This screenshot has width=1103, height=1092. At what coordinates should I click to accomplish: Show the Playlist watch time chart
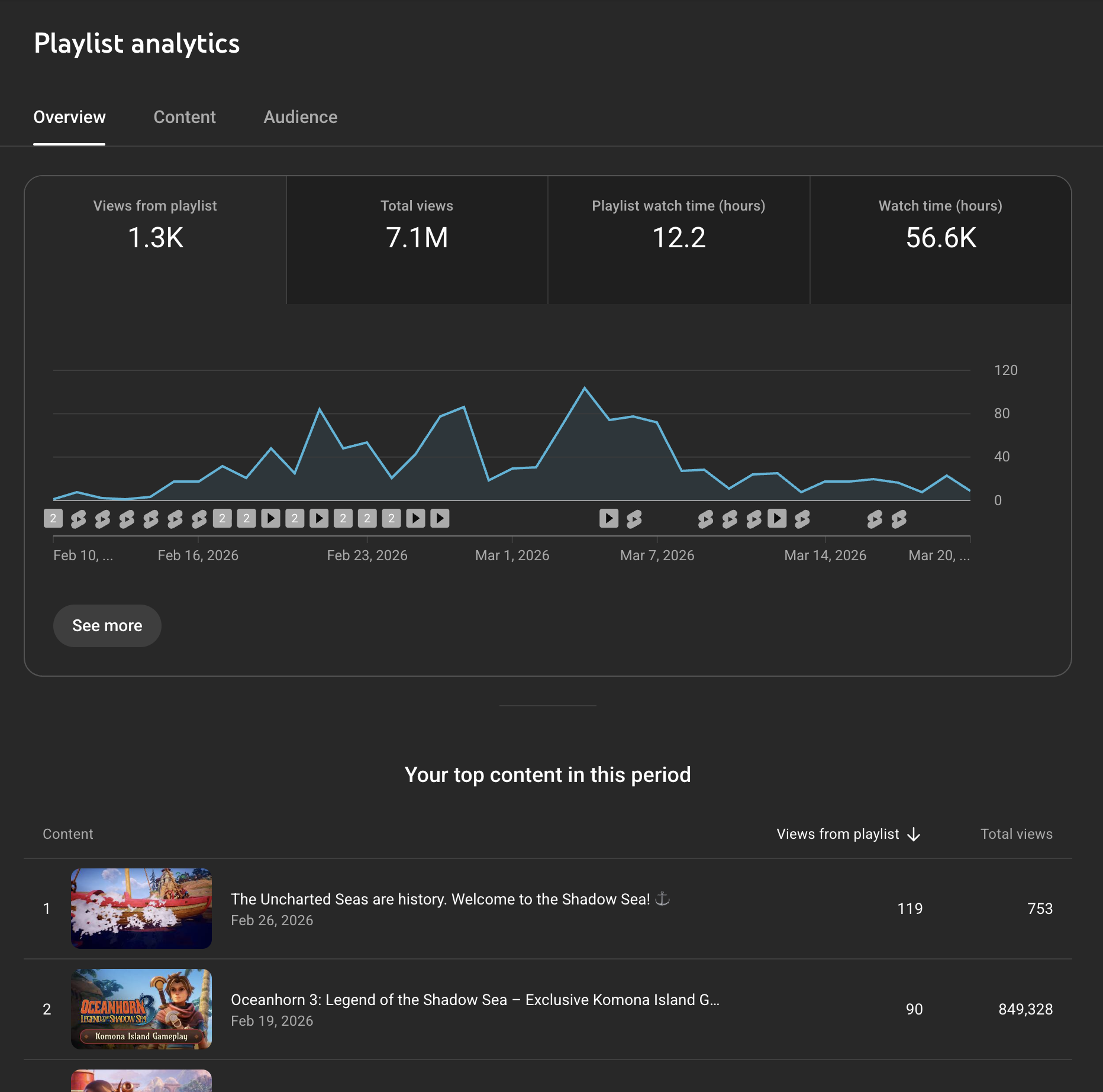tap(679, 237)
